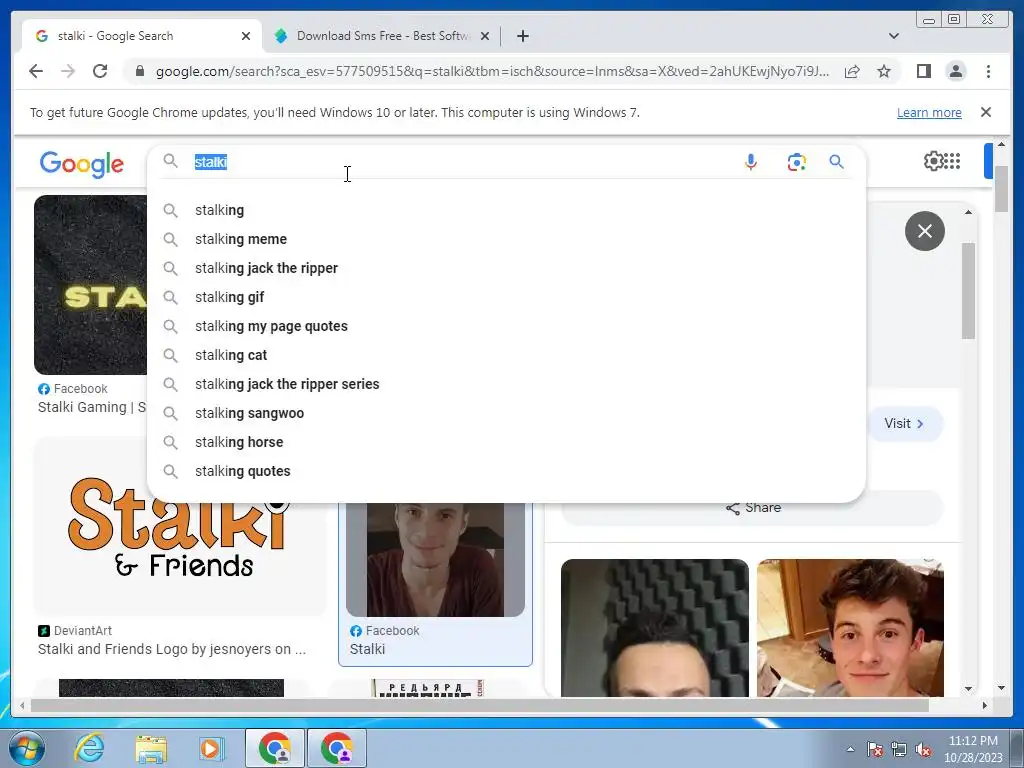Click the forward navigation arrow
This screenshot has width=1024, height=768.
[x=68, y=71]
